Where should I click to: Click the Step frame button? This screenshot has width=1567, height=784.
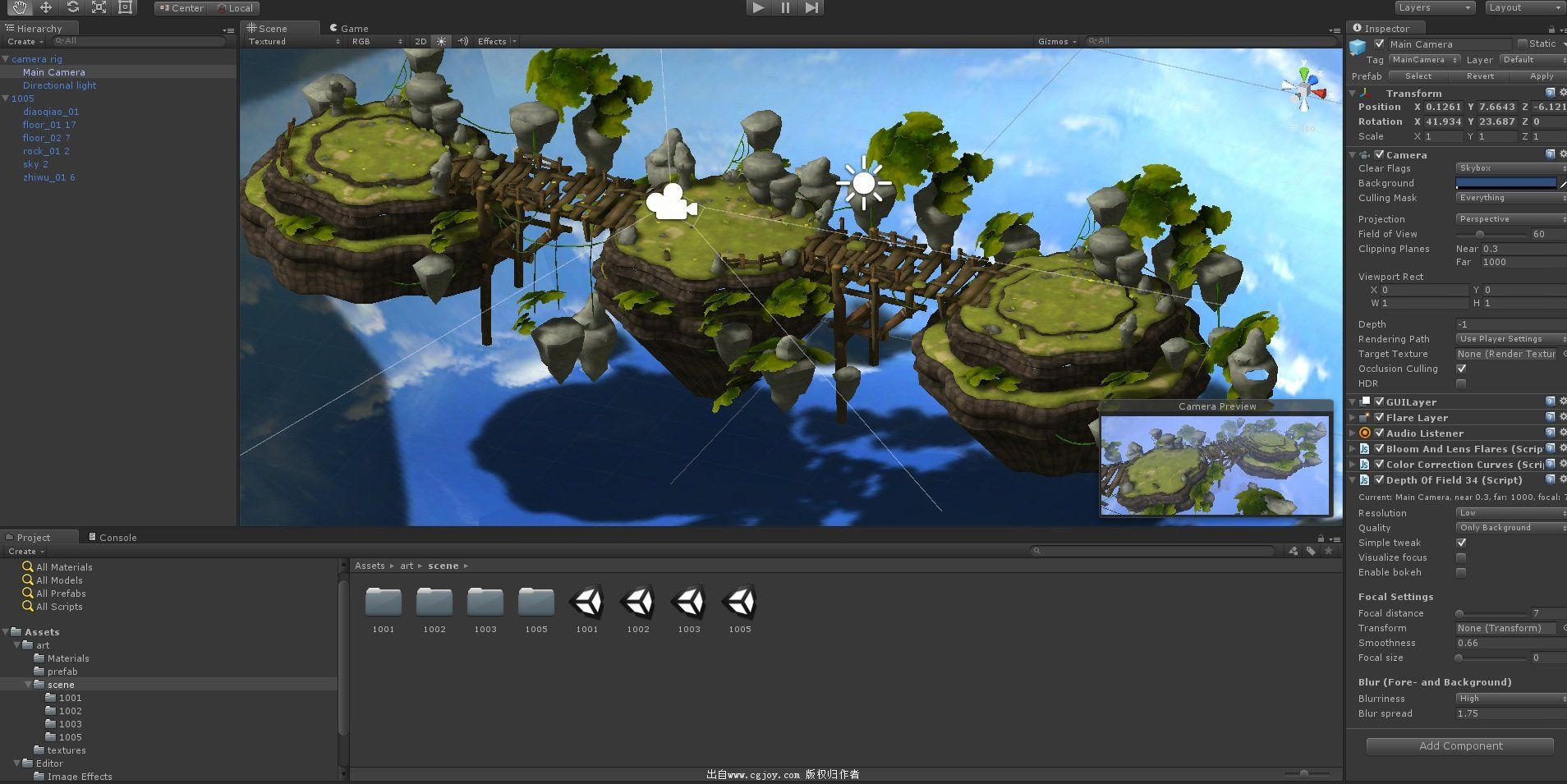[811, 7]
